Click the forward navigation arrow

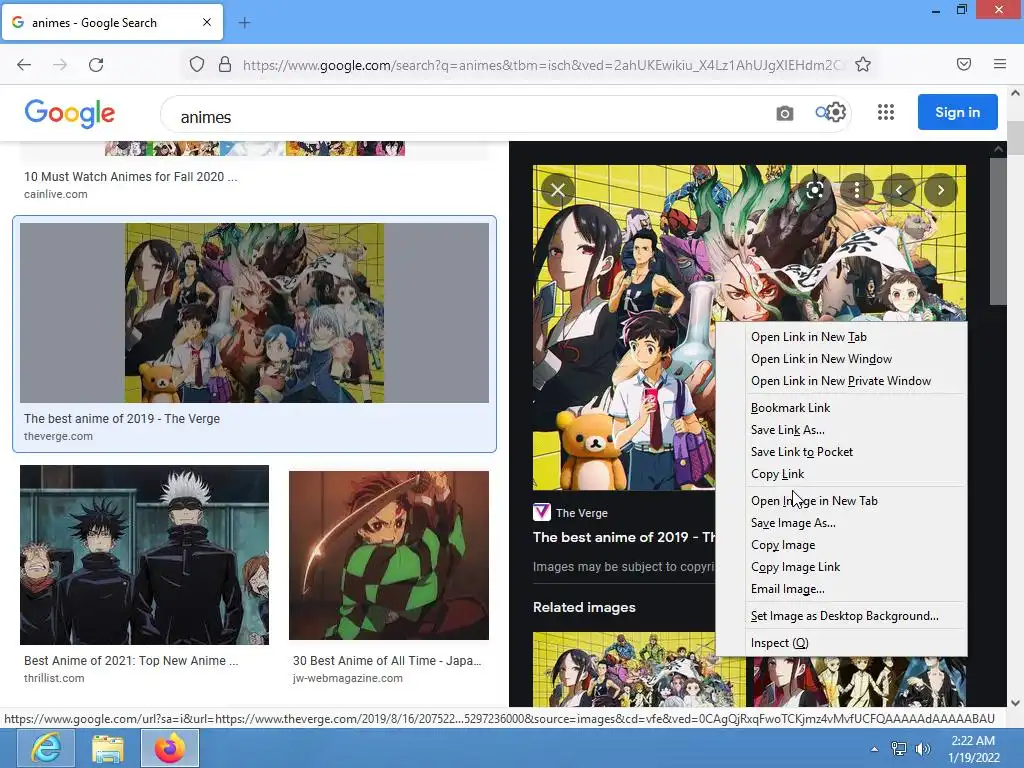[60, 65]
